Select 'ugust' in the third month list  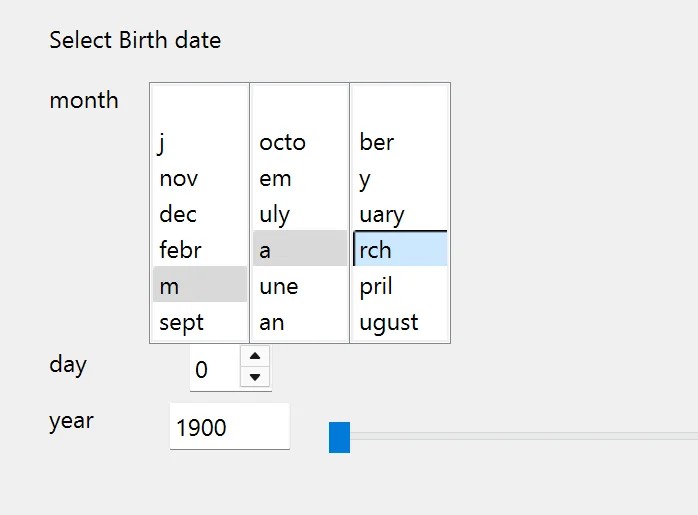pos(399,322)
